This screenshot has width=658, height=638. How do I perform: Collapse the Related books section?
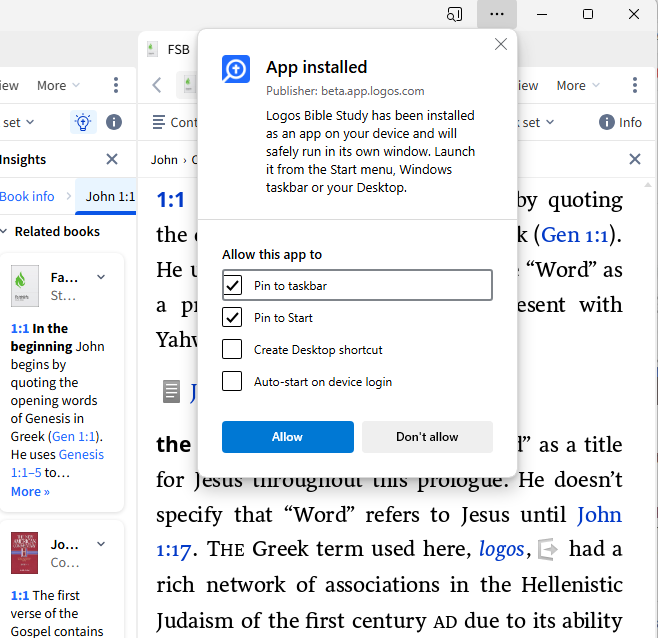(4, 231)
